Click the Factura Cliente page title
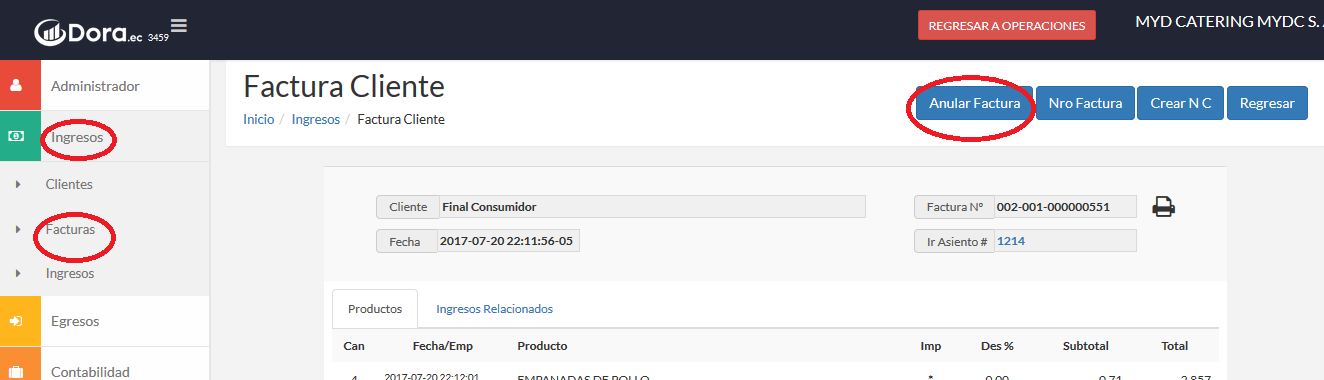This screenshot has height=380, width=1324. (344, 86)
